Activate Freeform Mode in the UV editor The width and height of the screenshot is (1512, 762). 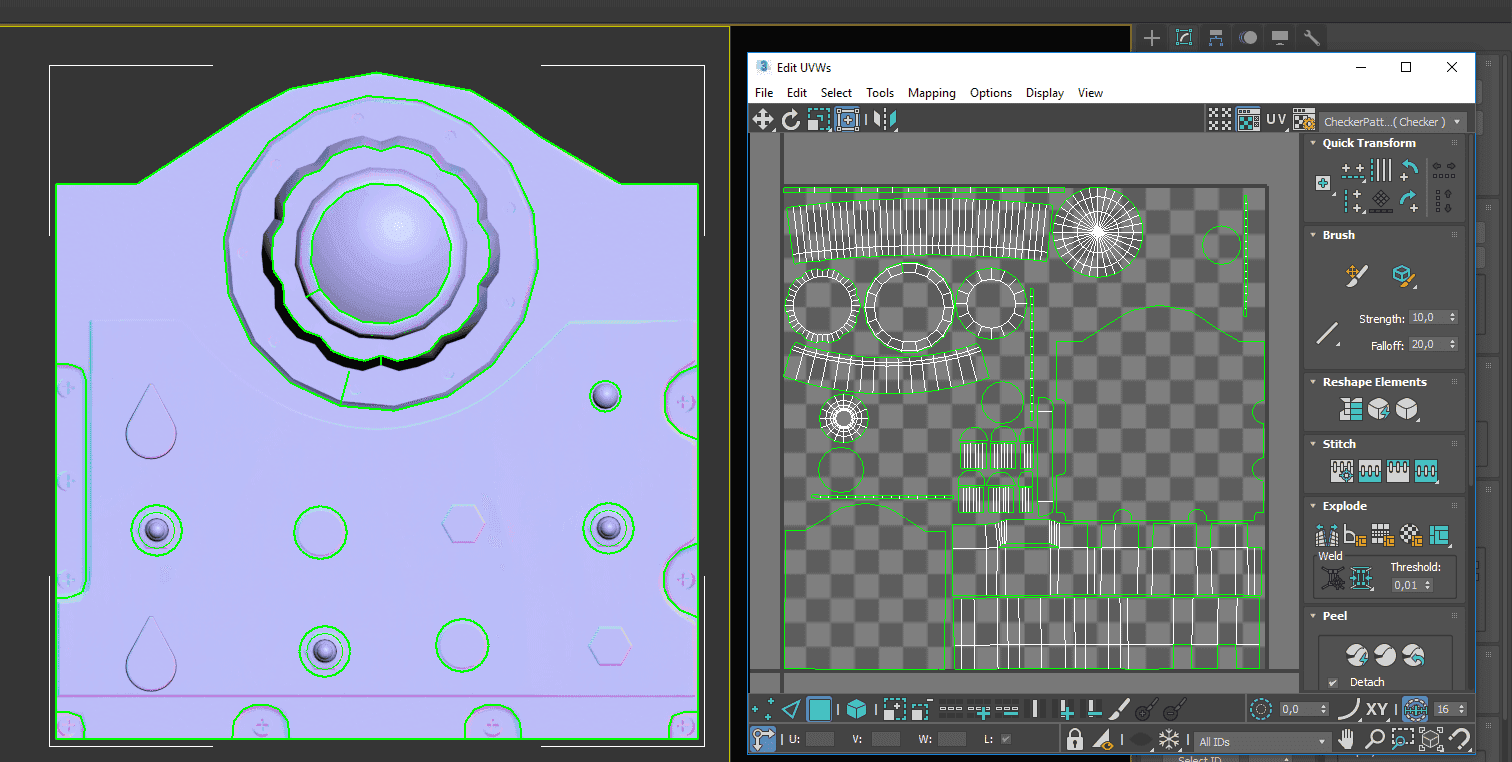pos(849,118)
